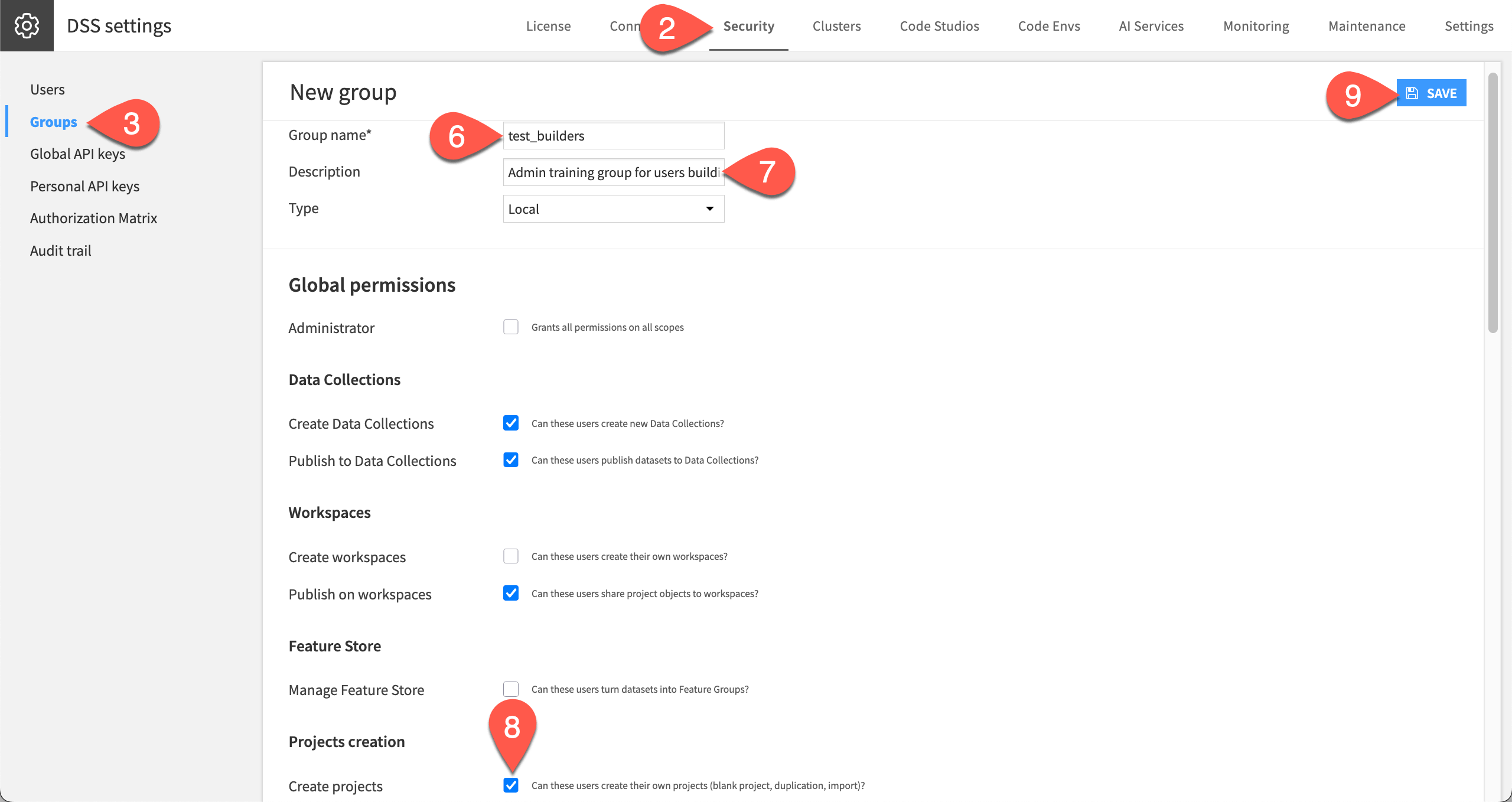Open the Monitoring tab
Screen dimensions: 1512x802
tap(1256, 26)
